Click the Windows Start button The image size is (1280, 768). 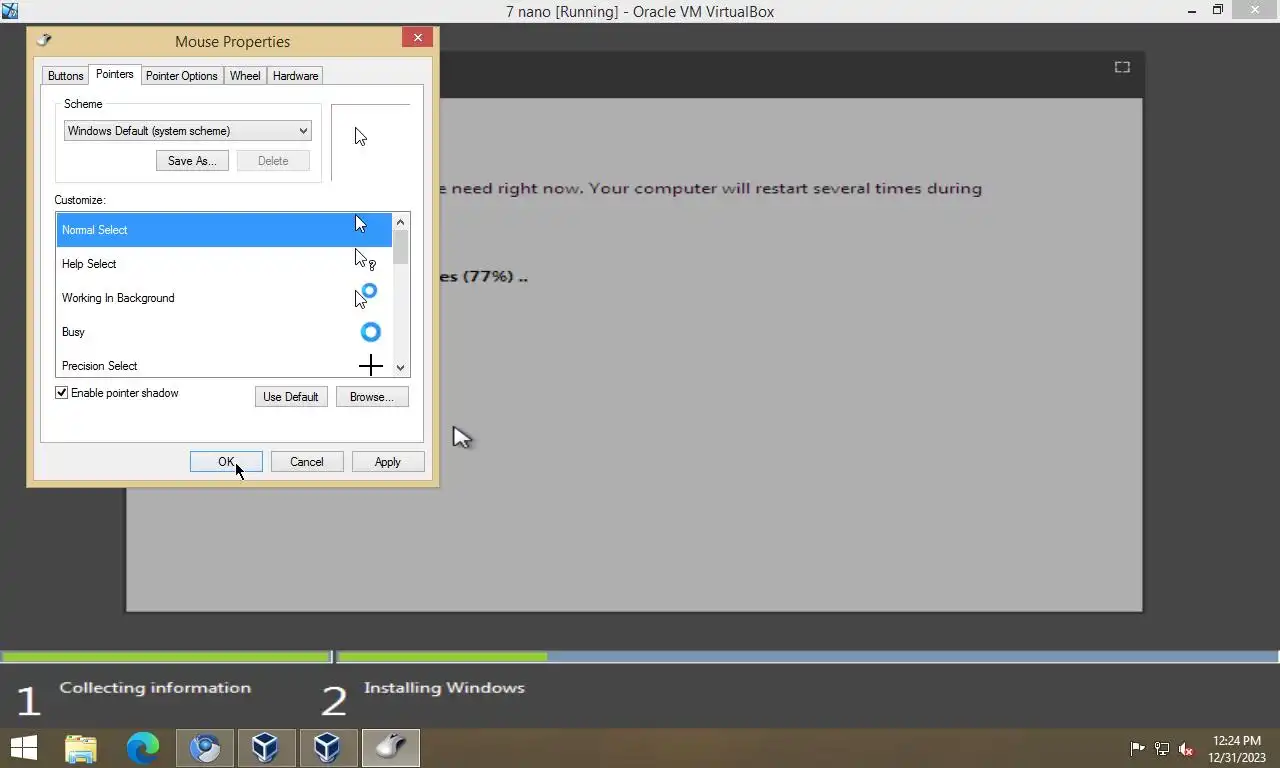23,747
